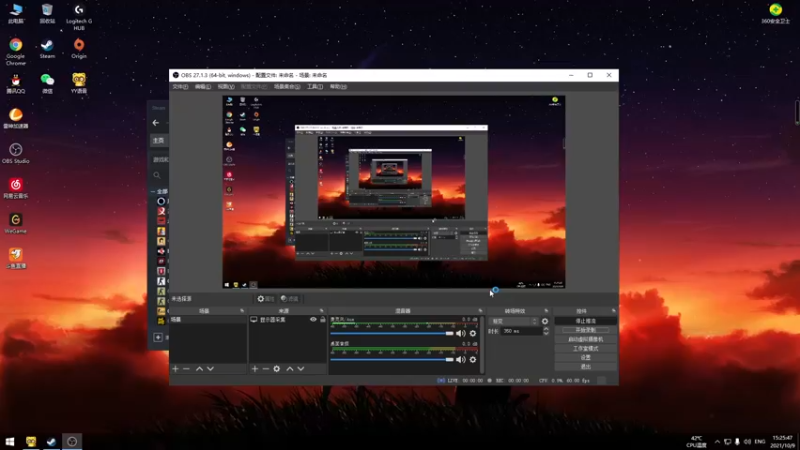This screenshot has height=450, width=800.
Task: Click the Steam window back arrow
Action: [x=156, y=122]
